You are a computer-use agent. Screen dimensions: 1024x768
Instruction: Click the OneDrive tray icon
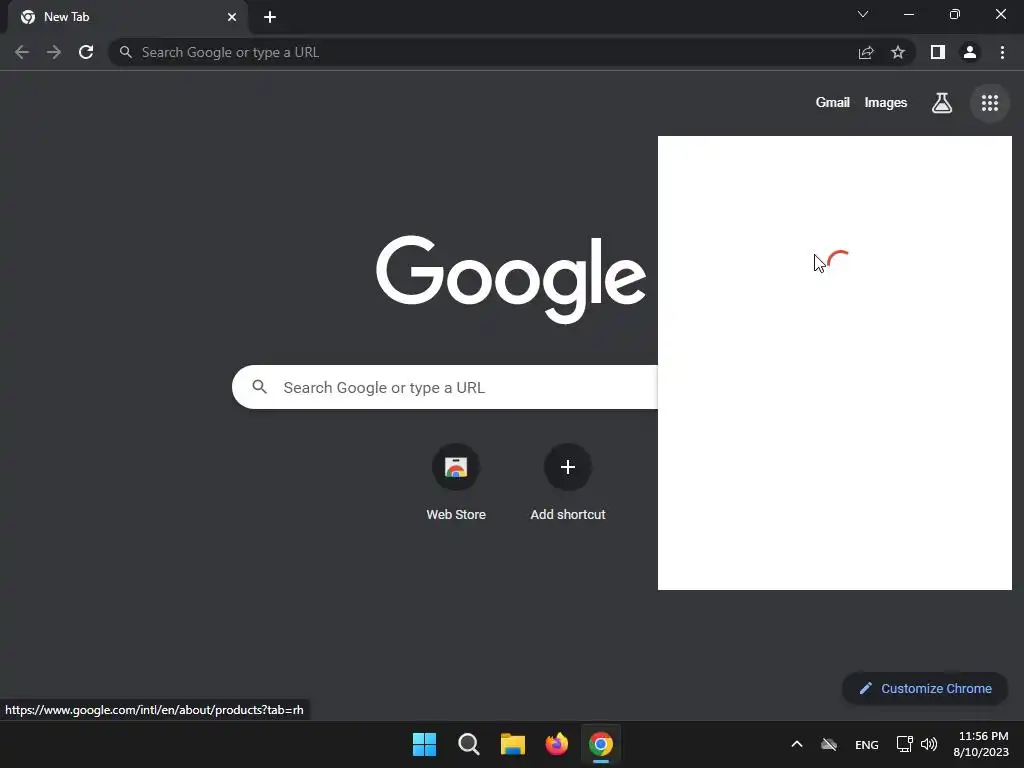coord(829,744)
